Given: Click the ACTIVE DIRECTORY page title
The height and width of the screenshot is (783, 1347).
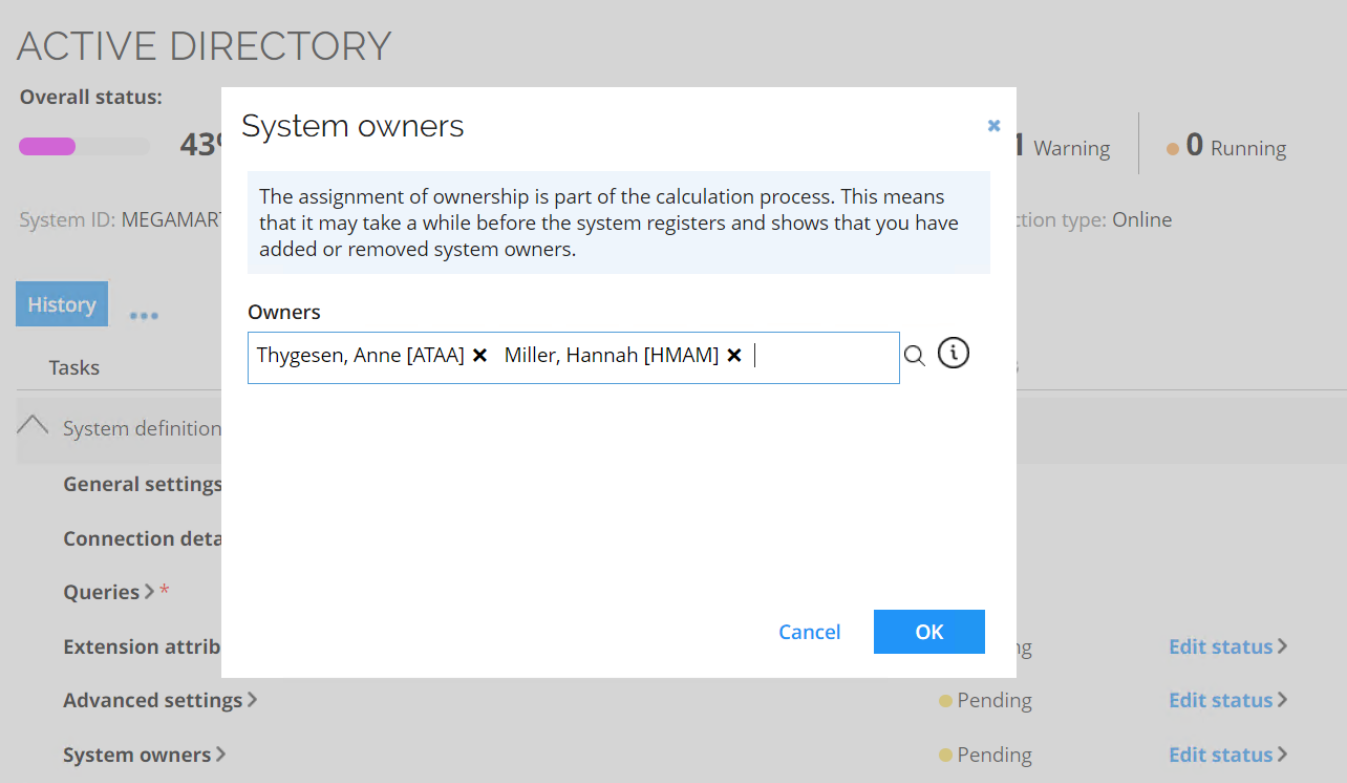Looking at the screenshot, I should coord(204,46).
